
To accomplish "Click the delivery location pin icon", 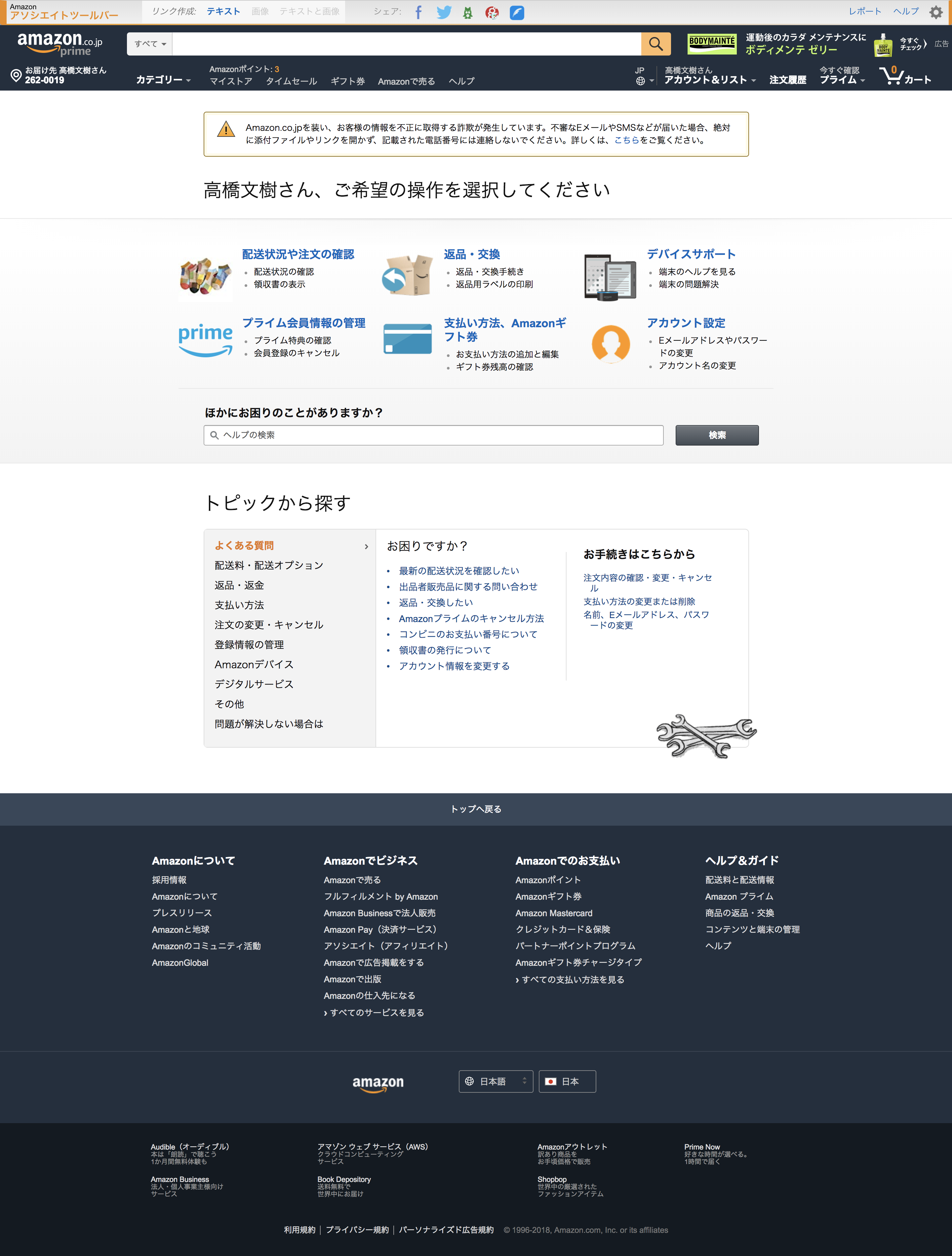I will coord(16,75).
